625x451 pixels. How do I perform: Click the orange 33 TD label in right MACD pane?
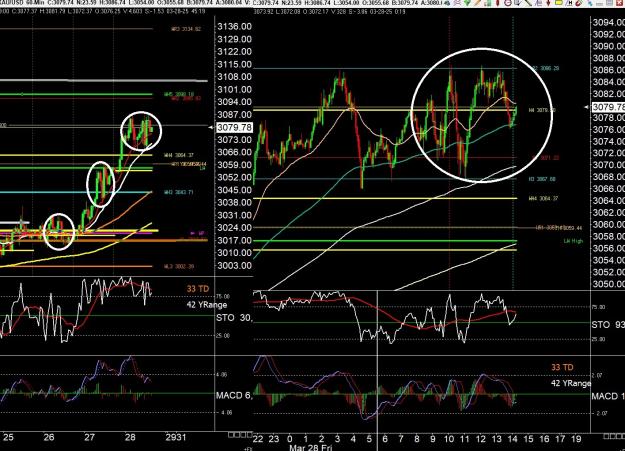[562, 367]
